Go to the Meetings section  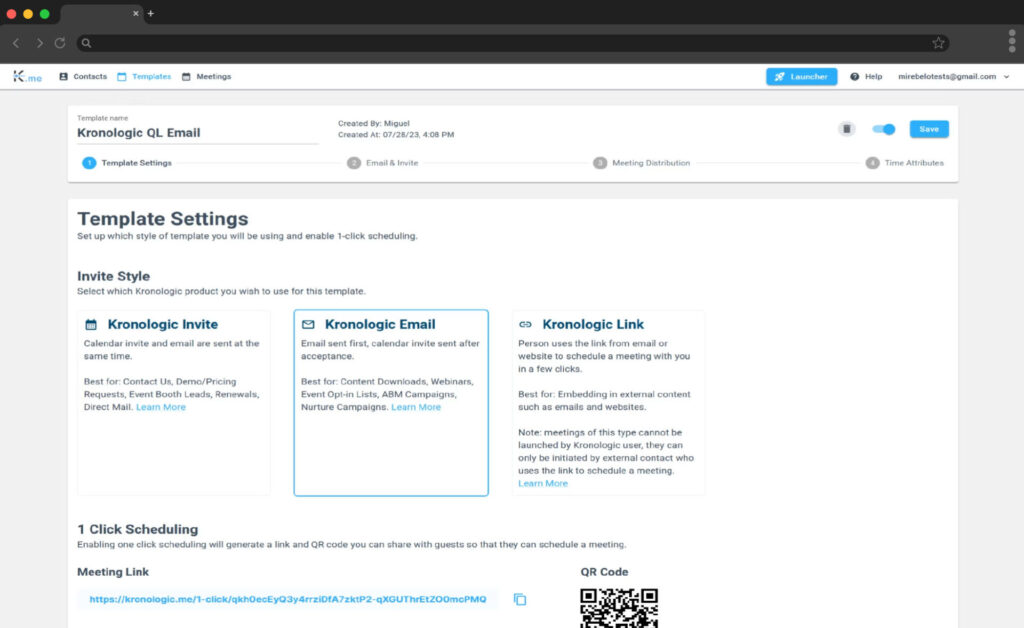pyautogui.click(x=206, y=76)
